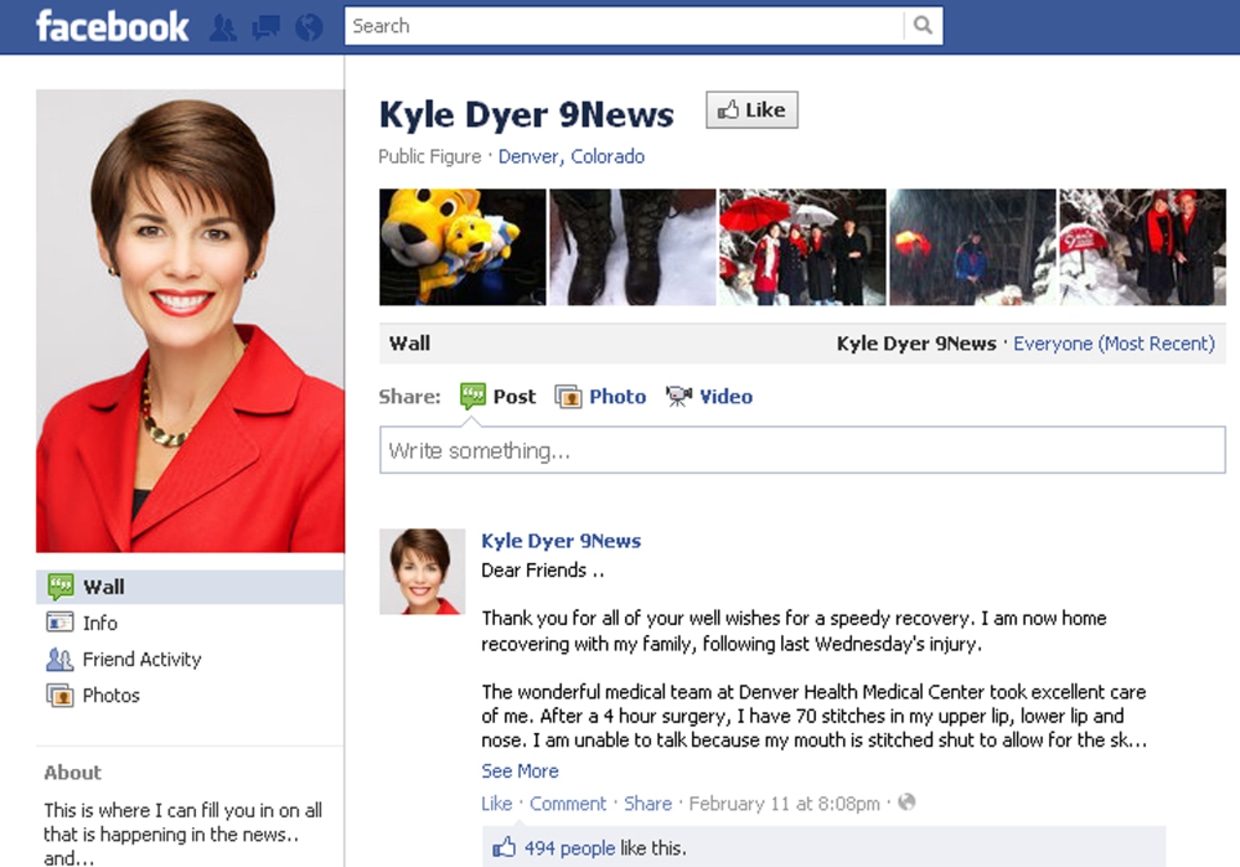Viewport: 1240px width, 867px height.
Task: Click the Friend Activity people icon
Action: 60,659
